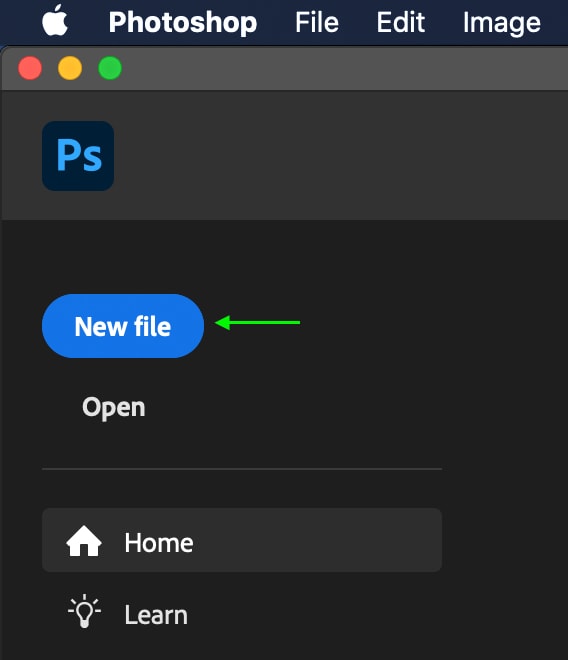Create a document with New file button
This screenshot has height=660, width=568.
[x=123, y=326]
